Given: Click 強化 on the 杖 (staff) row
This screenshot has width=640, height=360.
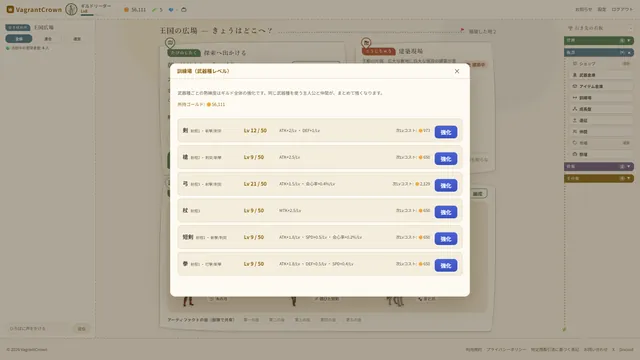Looking at the screenshot, I should (x=446, y=212).
